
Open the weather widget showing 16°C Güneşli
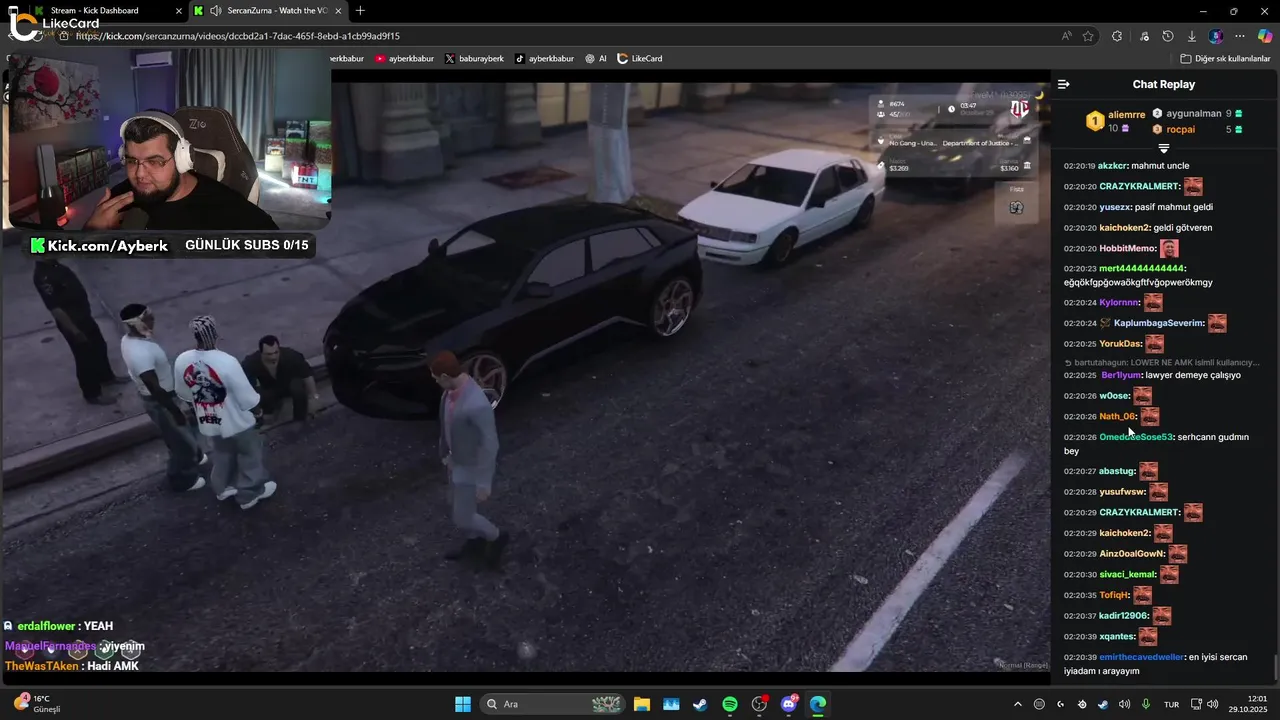[x=38, y=704]
